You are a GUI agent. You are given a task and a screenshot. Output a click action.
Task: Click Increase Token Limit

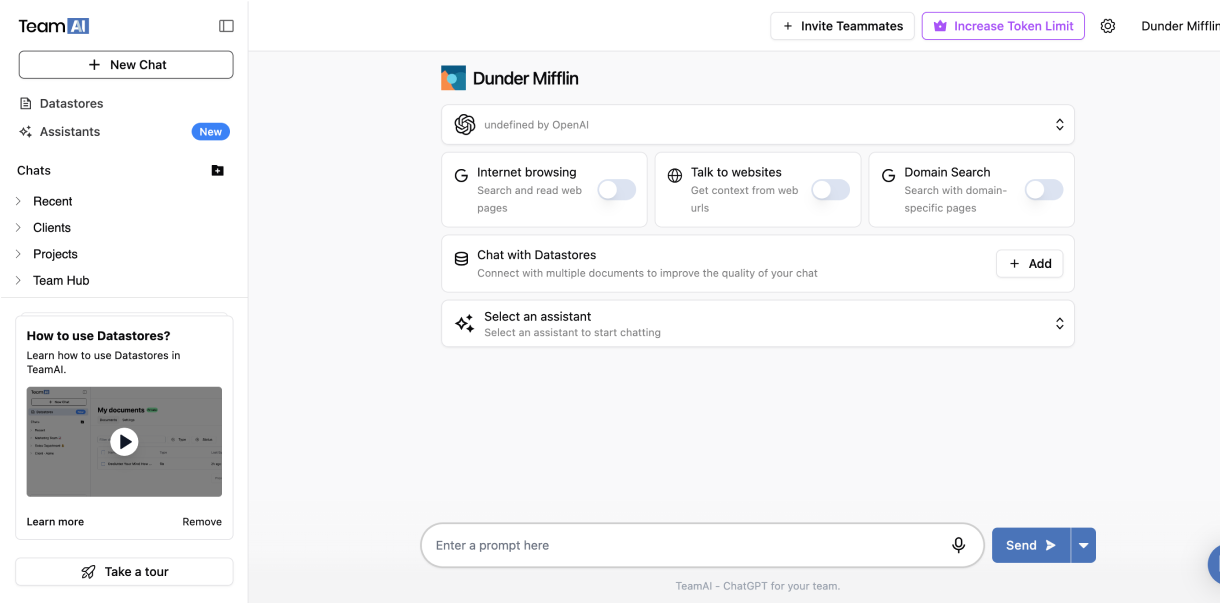click(x=1002, y=25)
